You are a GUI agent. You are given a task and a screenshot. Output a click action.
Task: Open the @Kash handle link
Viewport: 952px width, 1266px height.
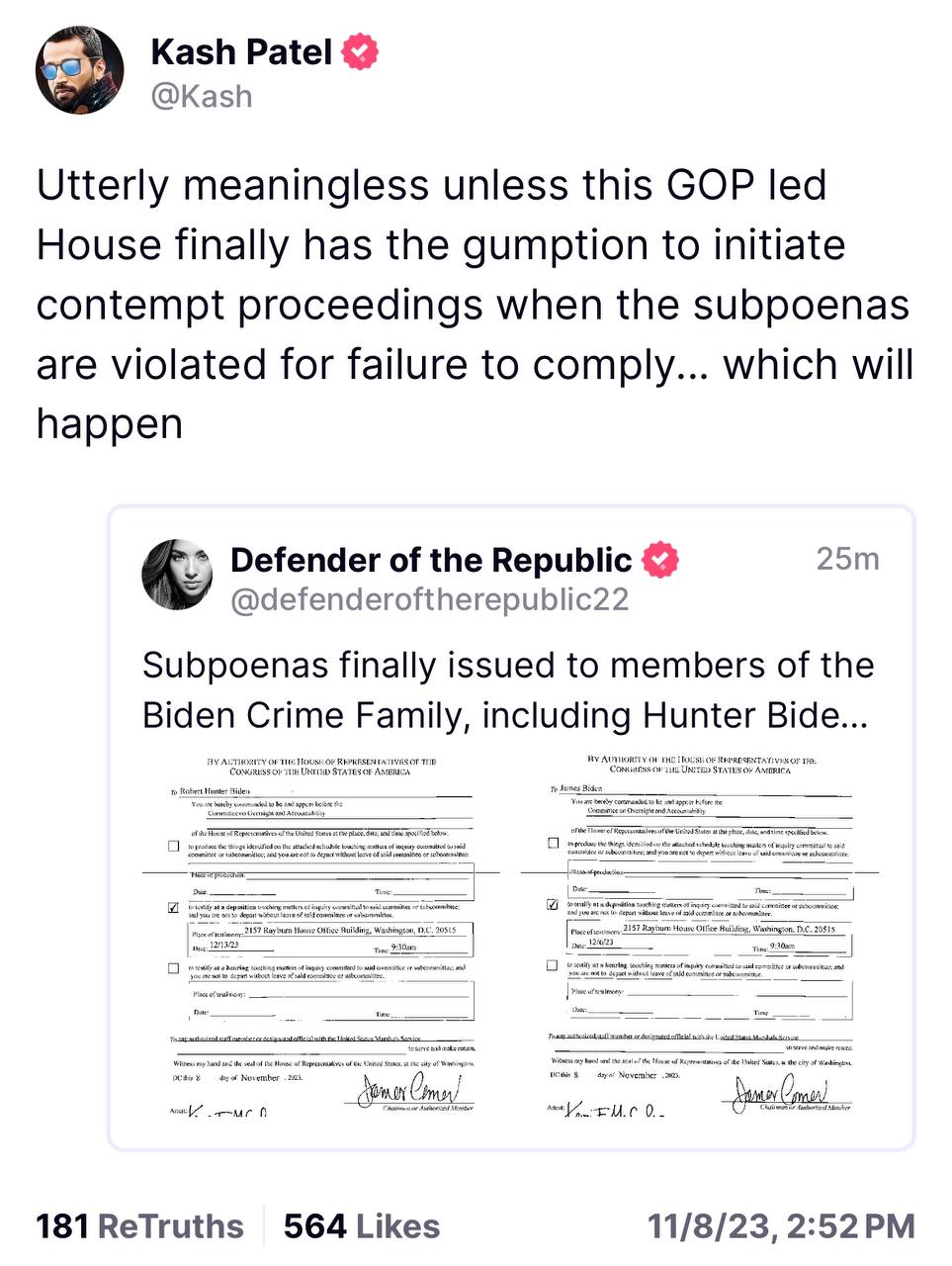(x=202, y=97)
